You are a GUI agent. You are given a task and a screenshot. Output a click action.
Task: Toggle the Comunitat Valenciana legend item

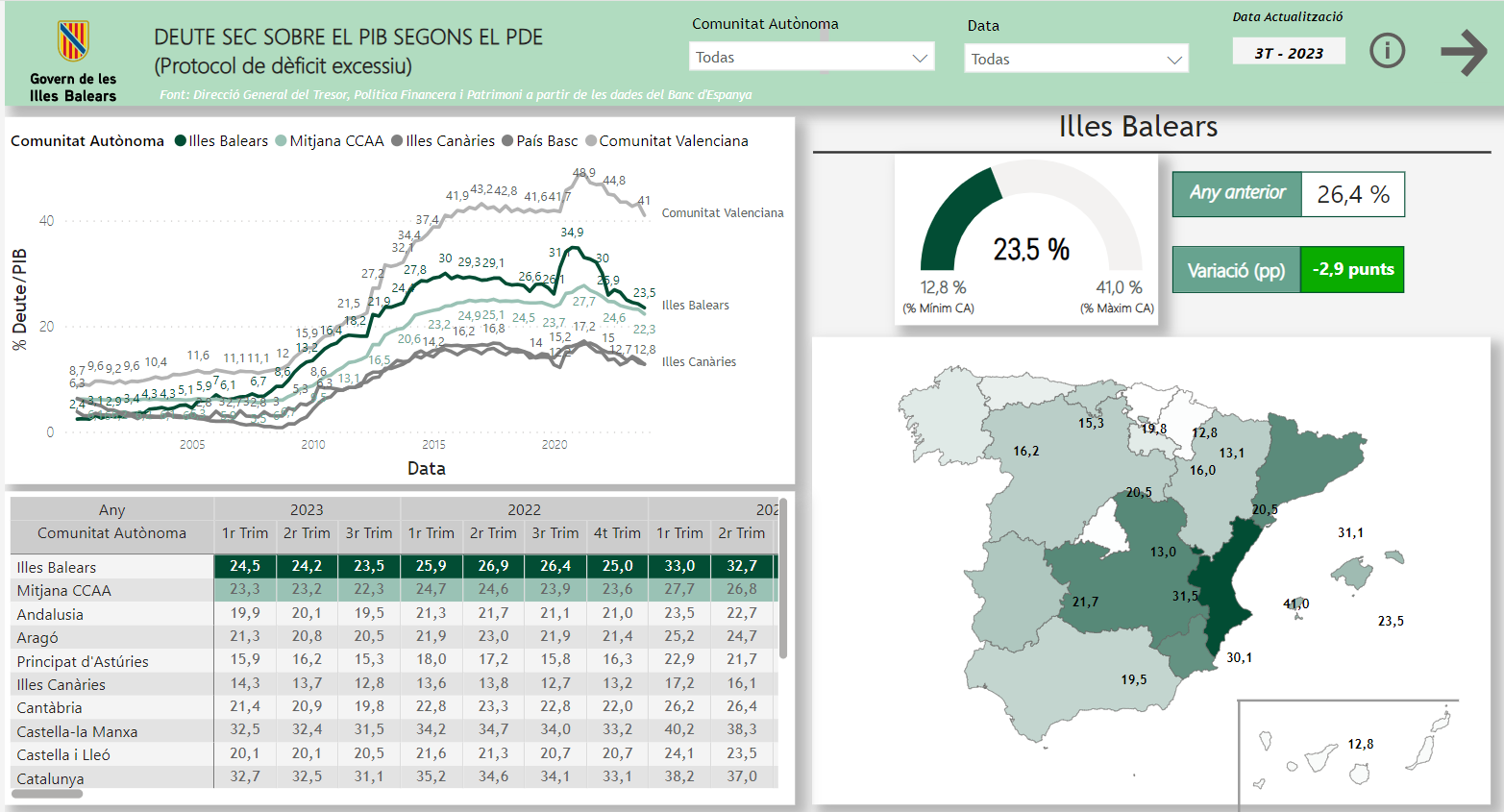point(676,140)
